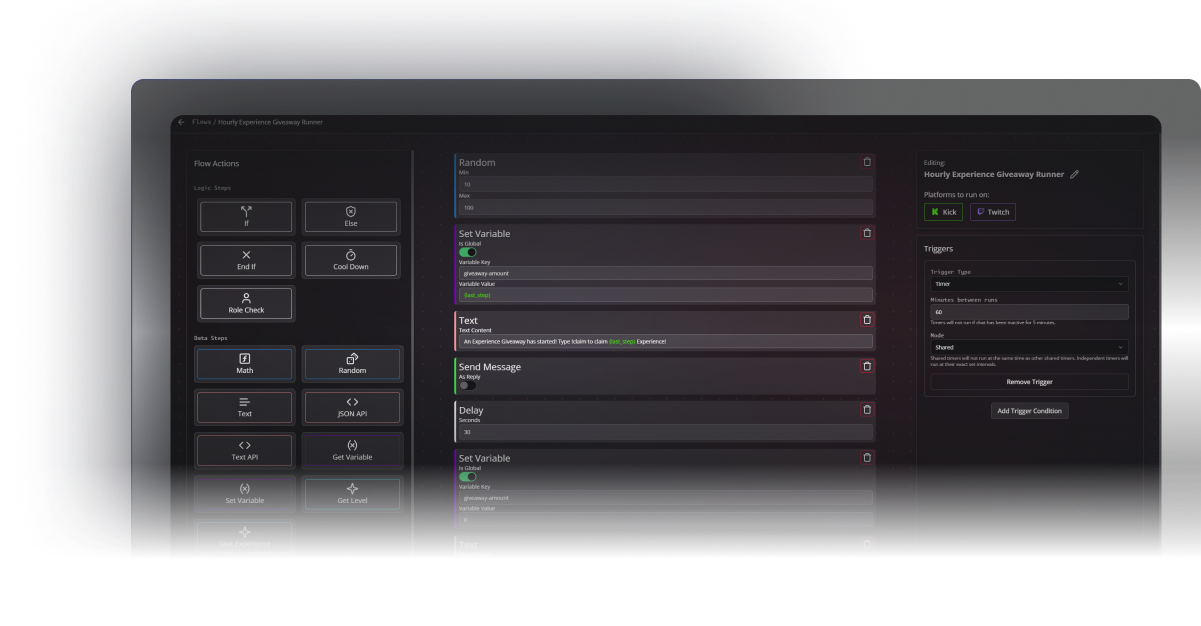The image size is (1201, 626).
Task: Select the Role Check step
Action: (x=245, y=302)
